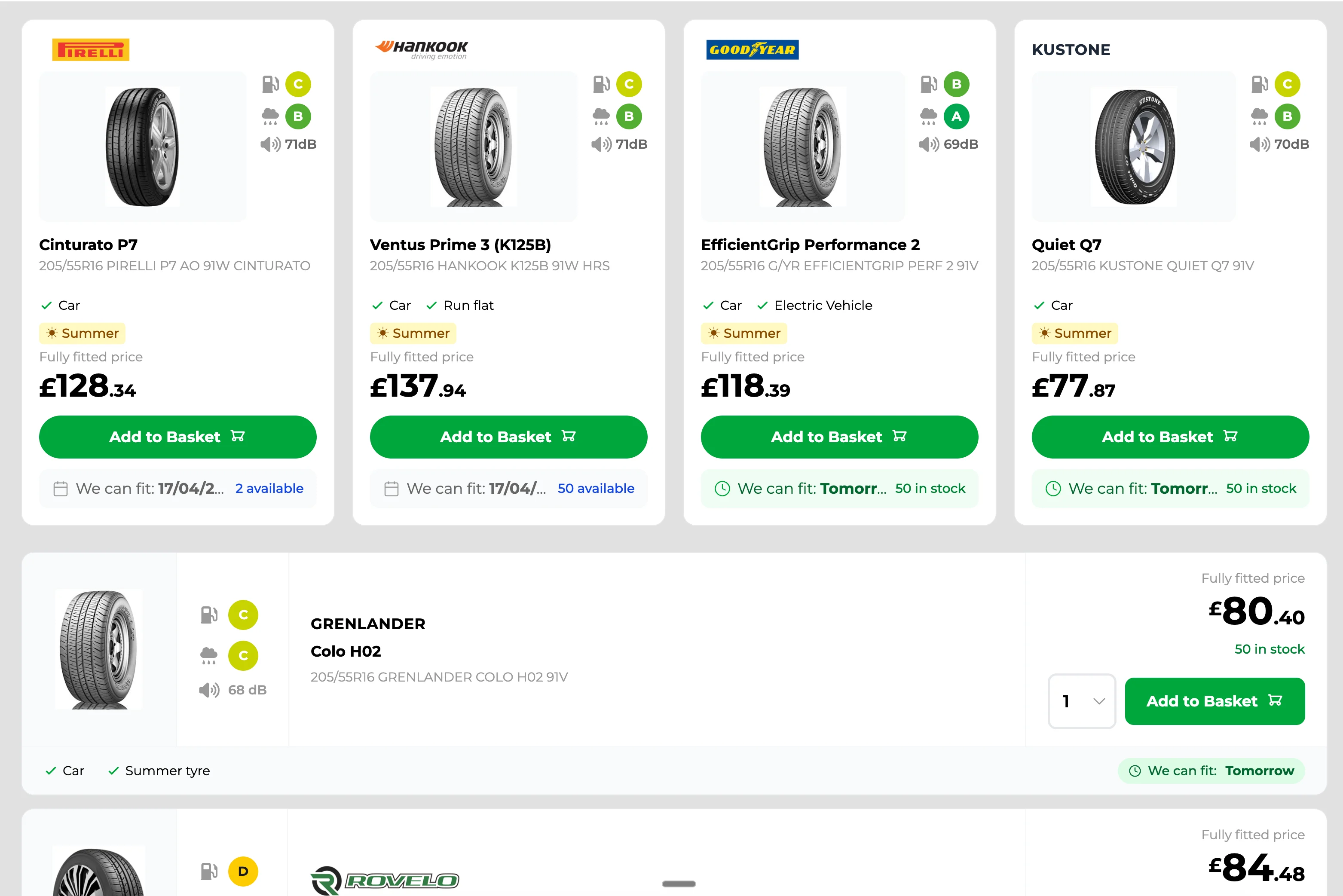
Task: Click the 50 available link on Ventus Prime 3
Action: click(x=596, y=489)
